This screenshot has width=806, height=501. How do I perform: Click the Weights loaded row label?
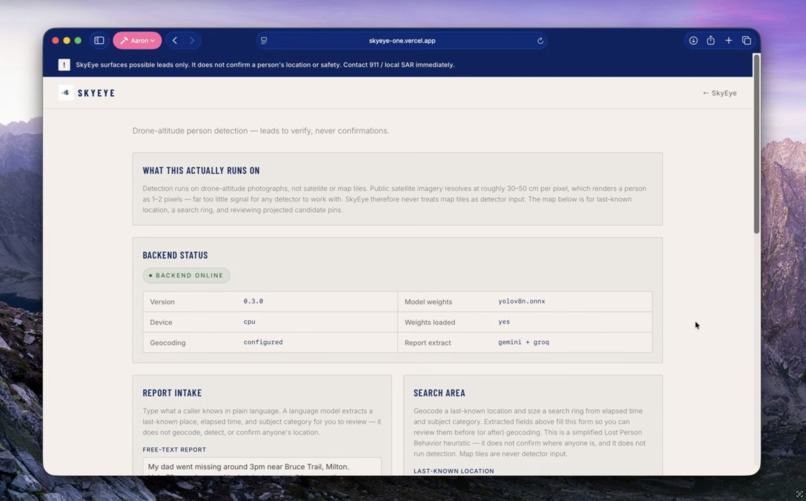429,322
